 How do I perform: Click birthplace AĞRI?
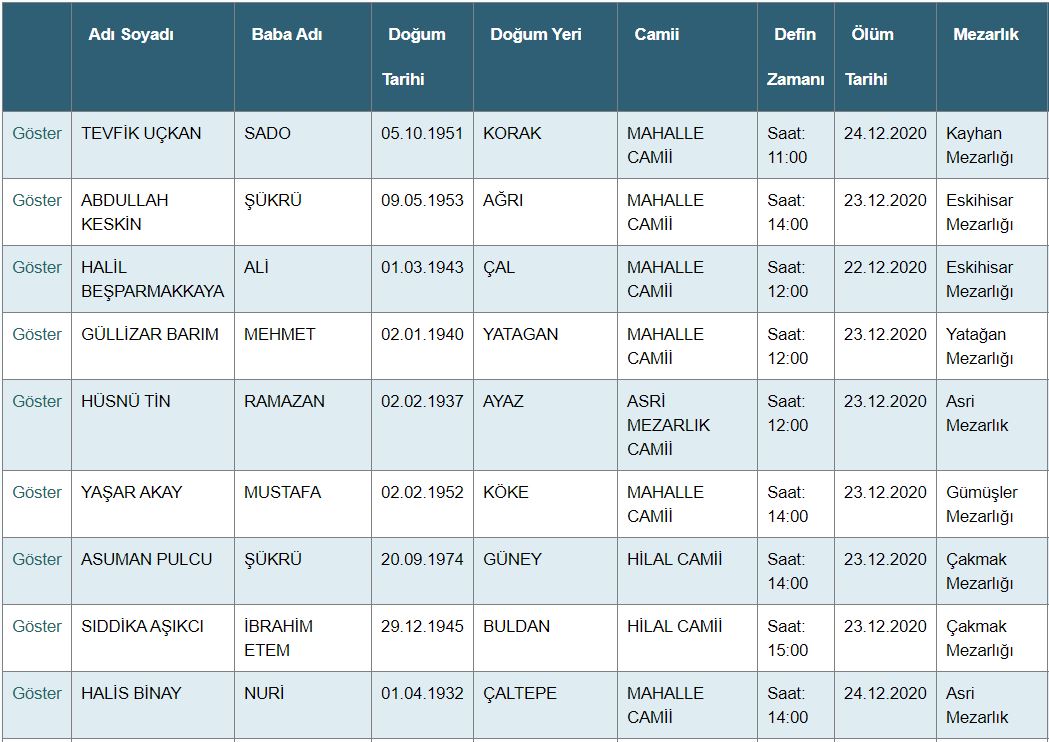click(503, 200)
